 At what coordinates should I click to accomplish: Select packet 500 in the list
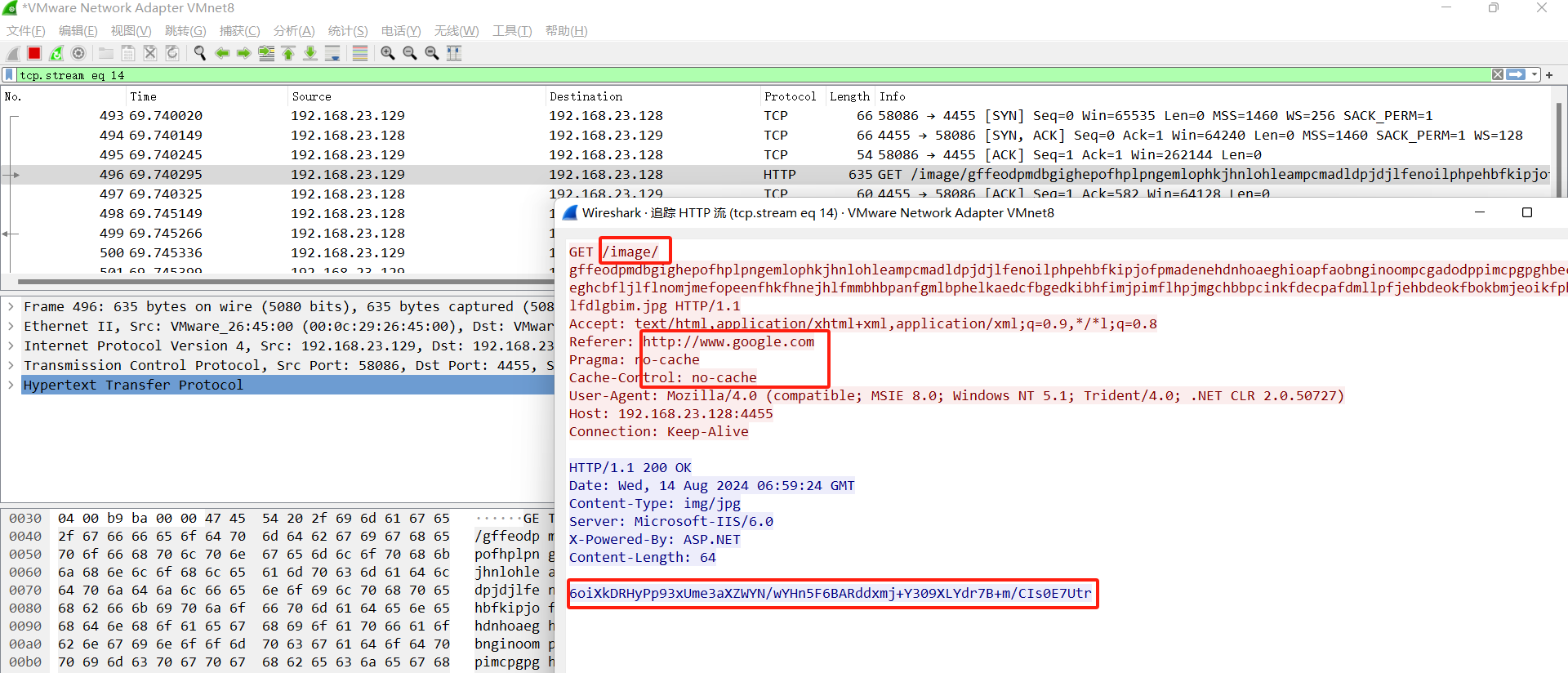coord(278,253)
